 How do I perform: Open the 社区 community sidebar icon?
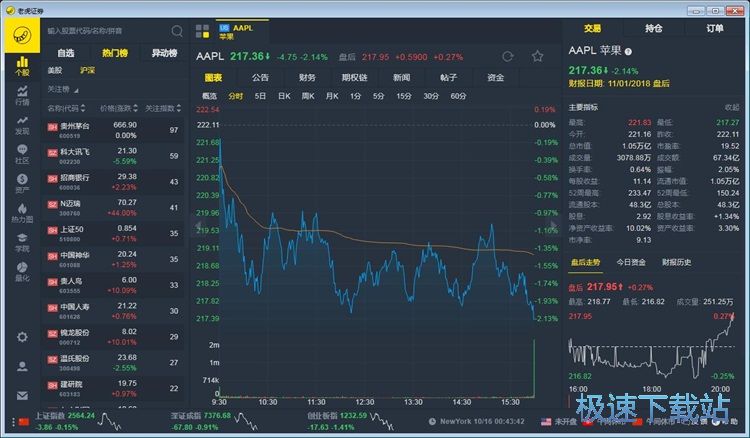pyautogui.click(x=21, y=154)
